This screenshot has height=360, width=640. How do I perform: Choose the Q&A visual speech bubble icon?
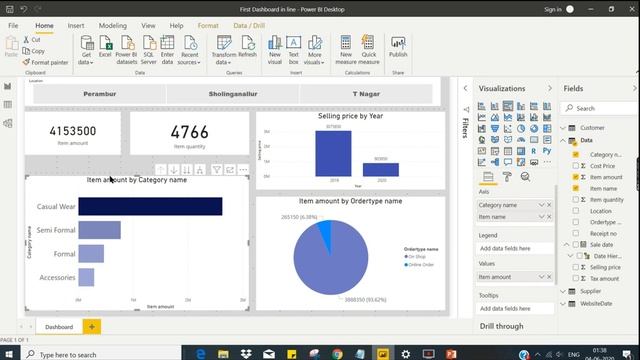click(508, 162)
